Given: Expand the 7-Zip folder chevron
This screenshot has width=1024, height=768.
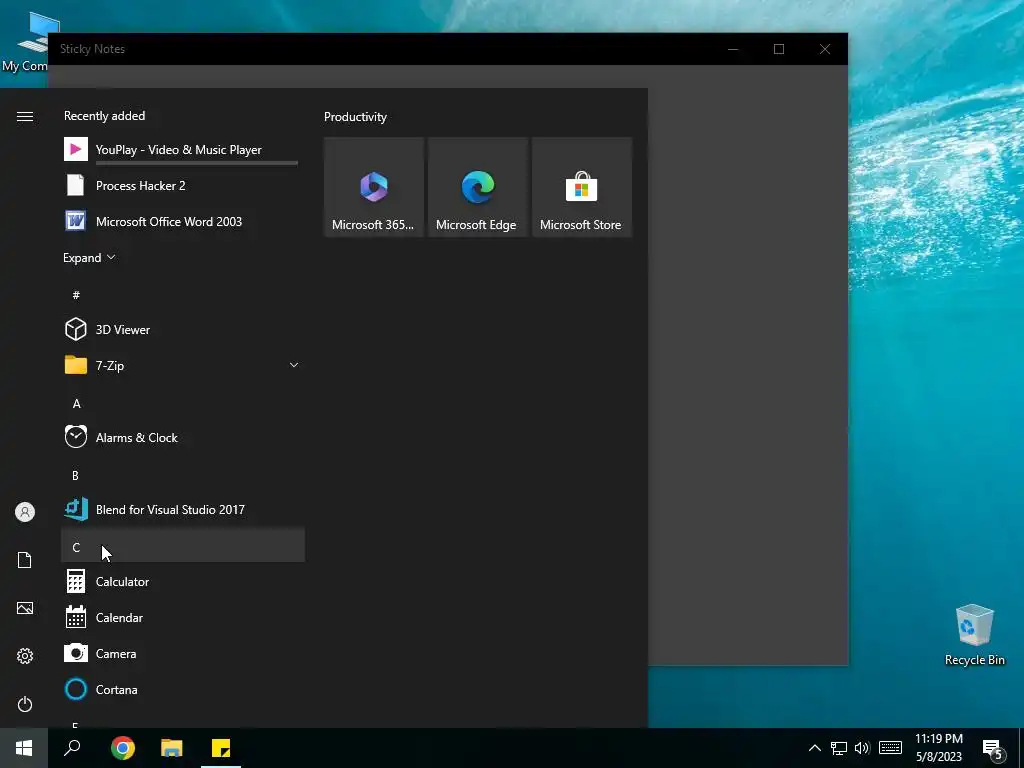Looking at the screenshot, I should [x=294, y=365].
